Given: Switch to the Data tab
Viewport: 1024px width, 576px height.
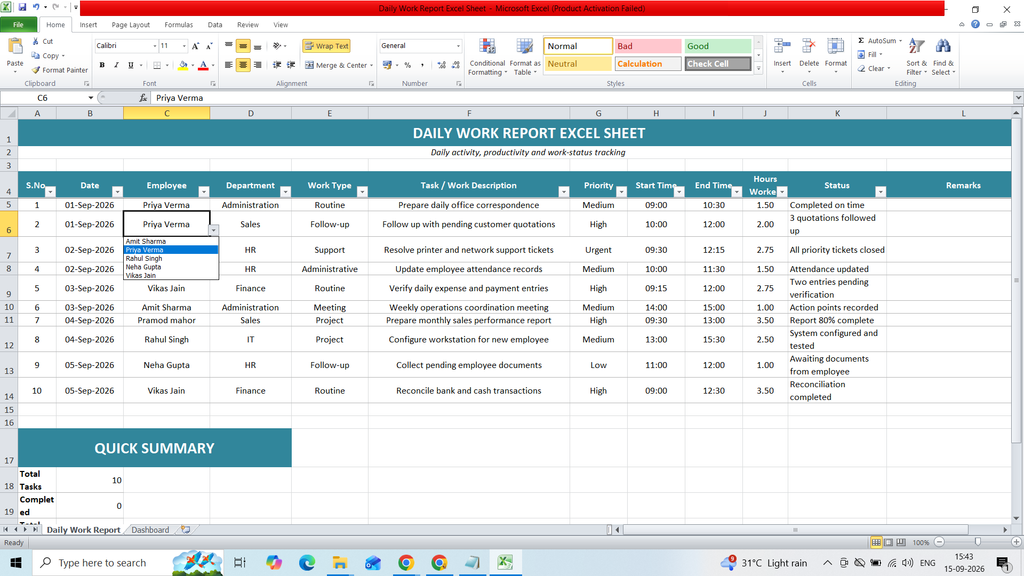Looking at the screenshot, I should click(215, 25).
